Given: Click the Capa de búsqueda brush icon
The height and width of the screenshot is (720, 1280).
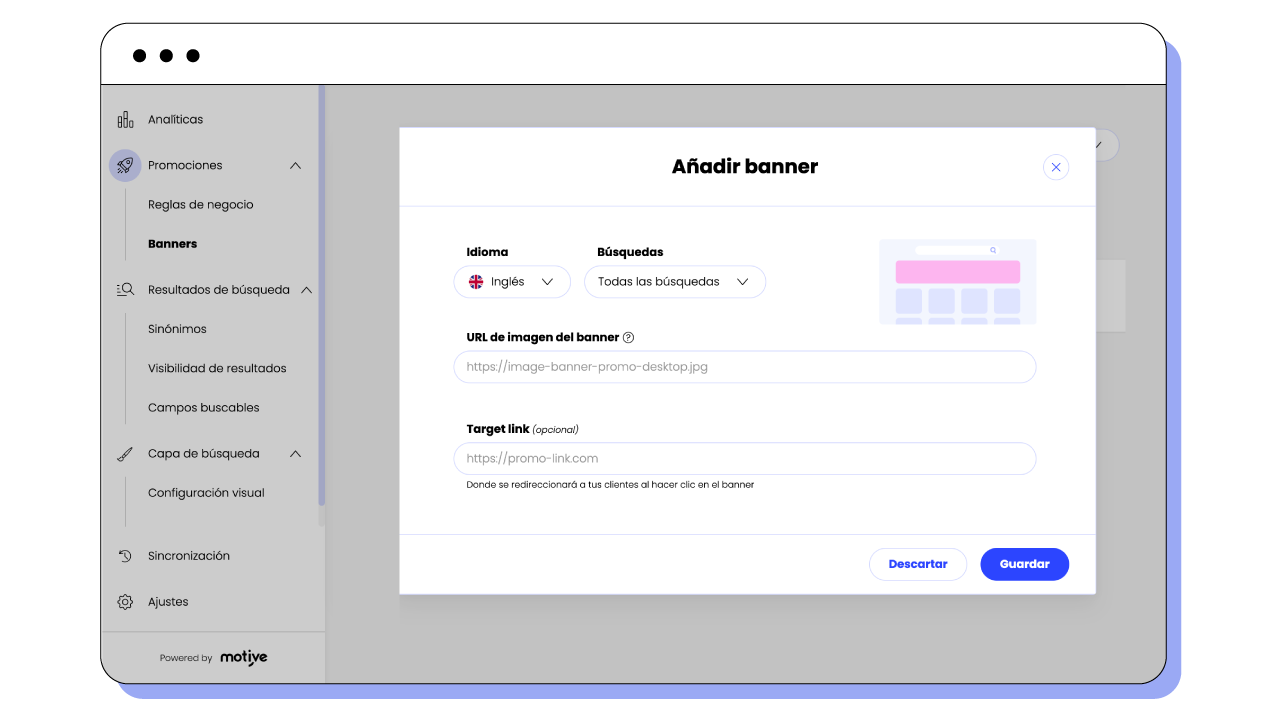Looking at the screenshot, I should tap(125, 454).
